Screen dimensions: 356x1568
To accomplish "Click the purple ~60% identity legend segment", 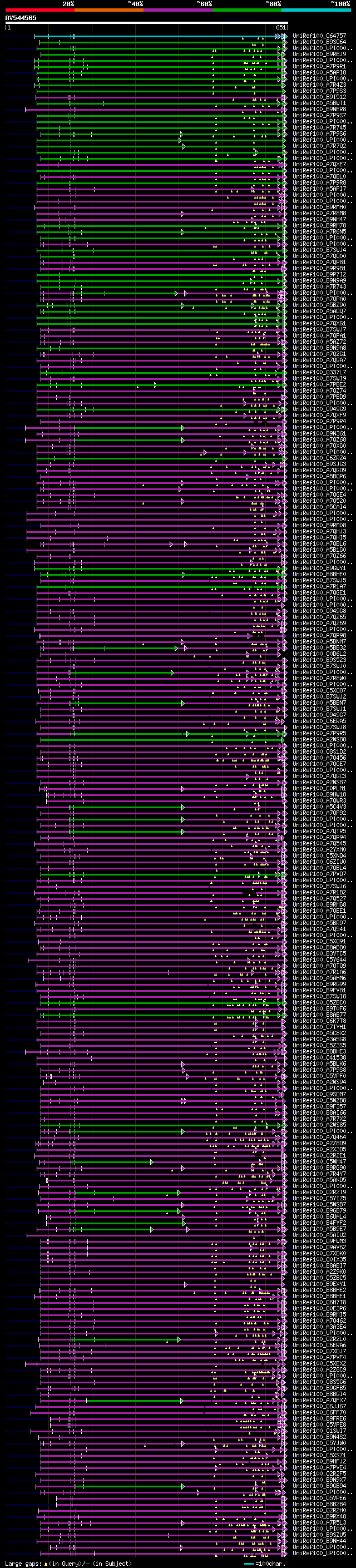I will [177, 10].
